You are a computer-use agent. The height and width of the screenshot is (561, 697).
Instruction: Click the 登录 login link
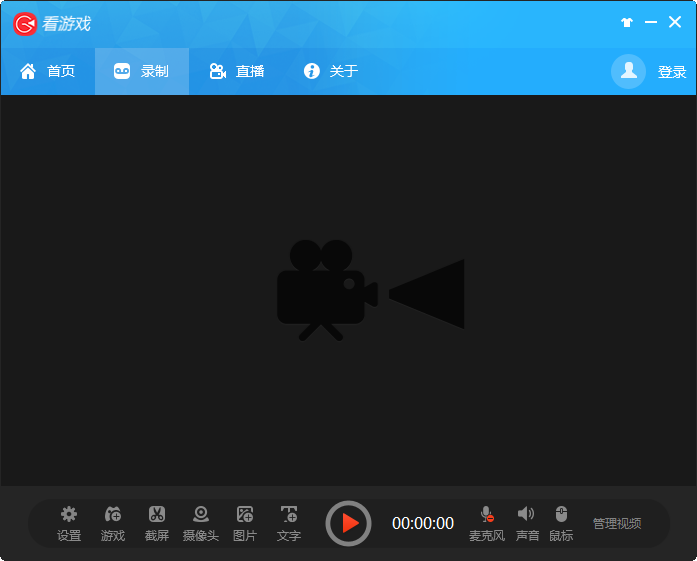[672, 72]
